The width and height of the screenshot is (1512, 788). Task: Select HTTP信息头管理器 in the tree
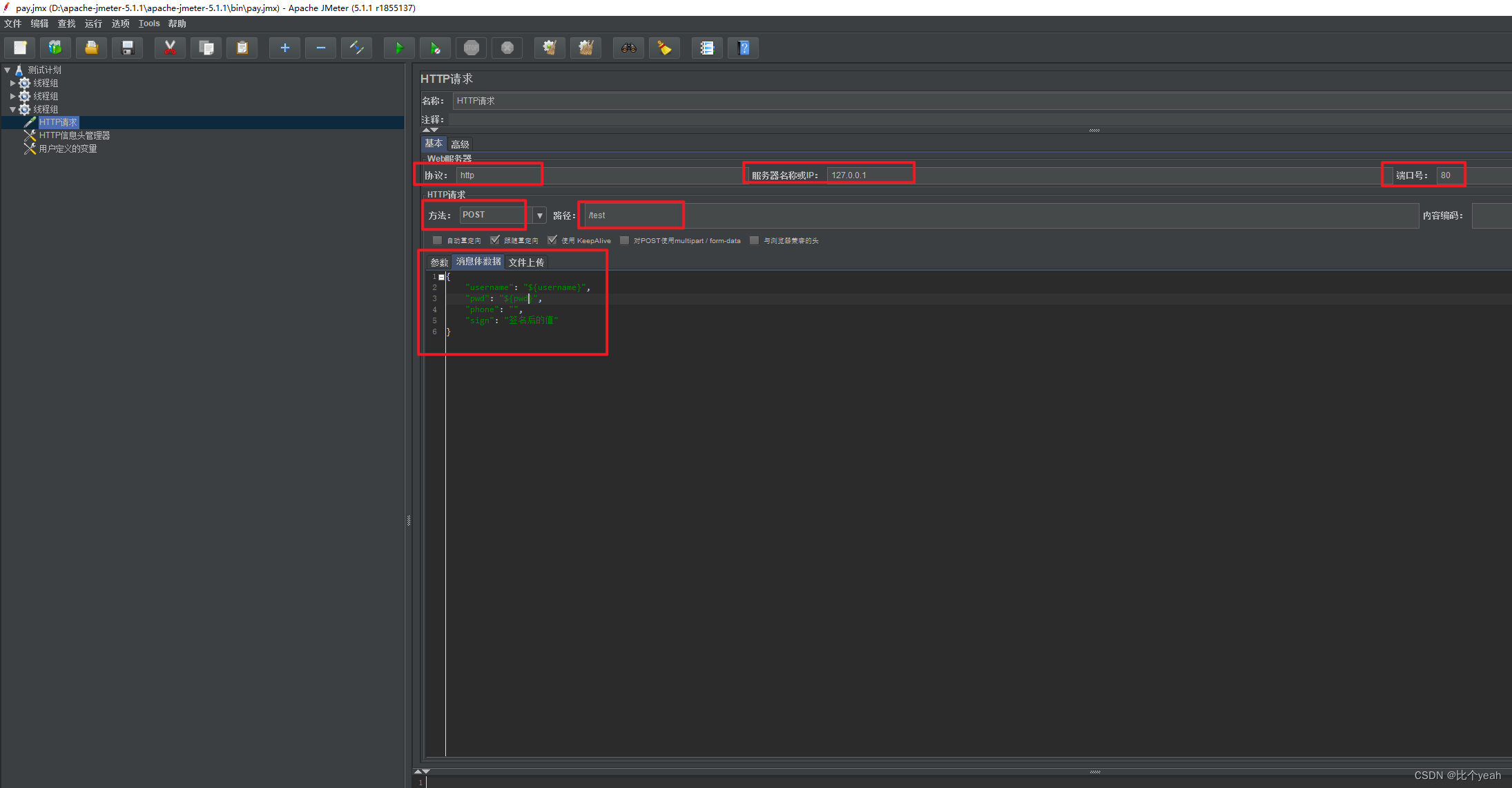(74, 135)
